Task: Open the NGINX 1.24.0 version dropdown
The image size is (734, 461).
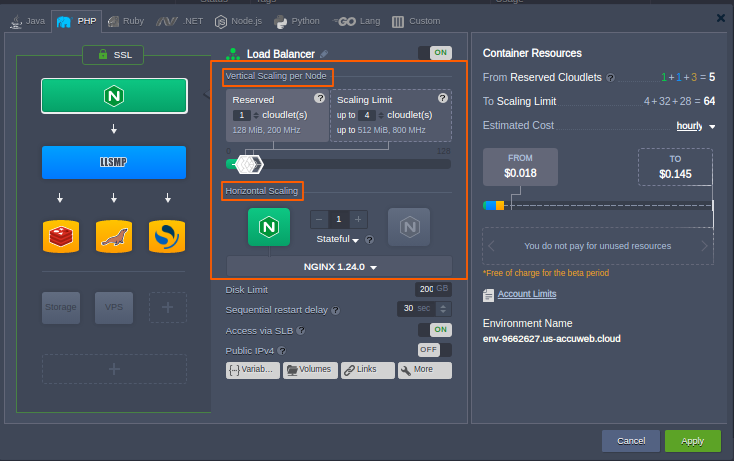Action: click(x=340, y=267)
